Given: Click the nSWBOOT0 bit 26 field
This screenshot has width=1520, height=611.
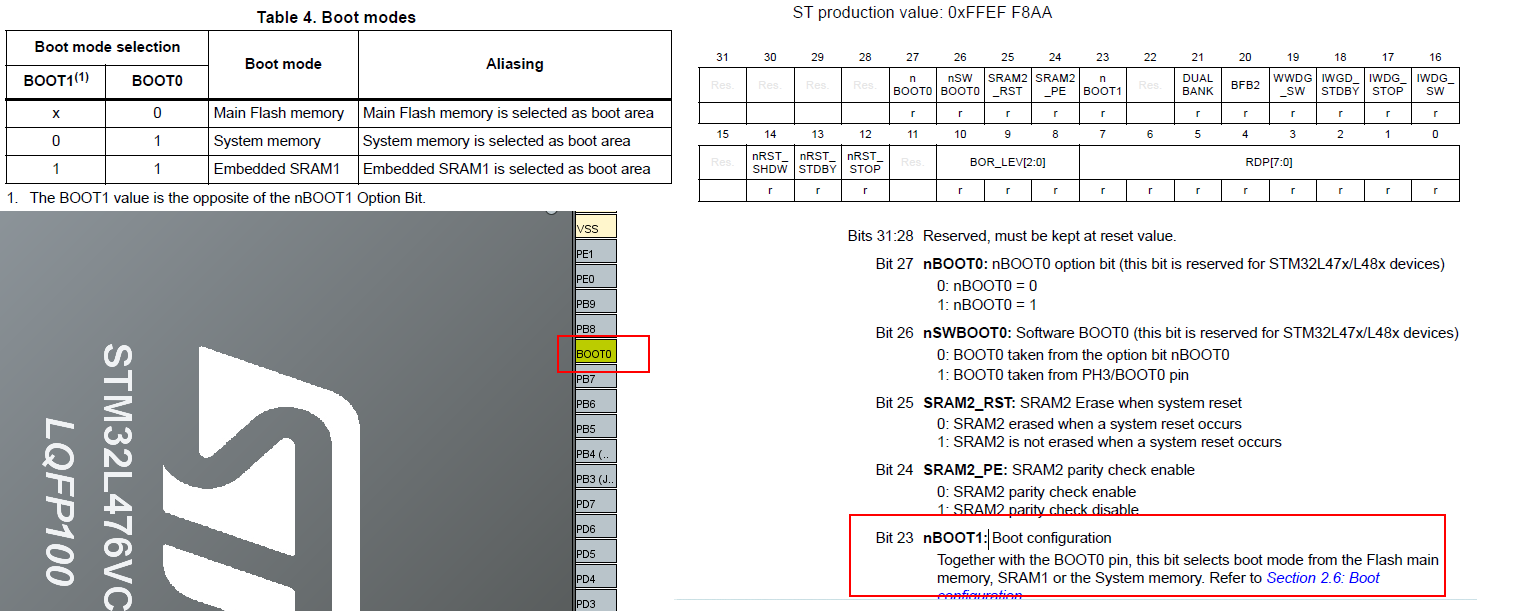Looking at the screenshot, I should [x=959, y=85].
